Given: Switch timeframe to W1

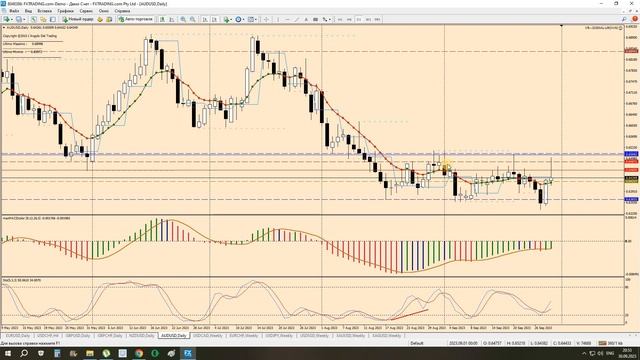Looking at the screenshot, I should tap(368, 19).
